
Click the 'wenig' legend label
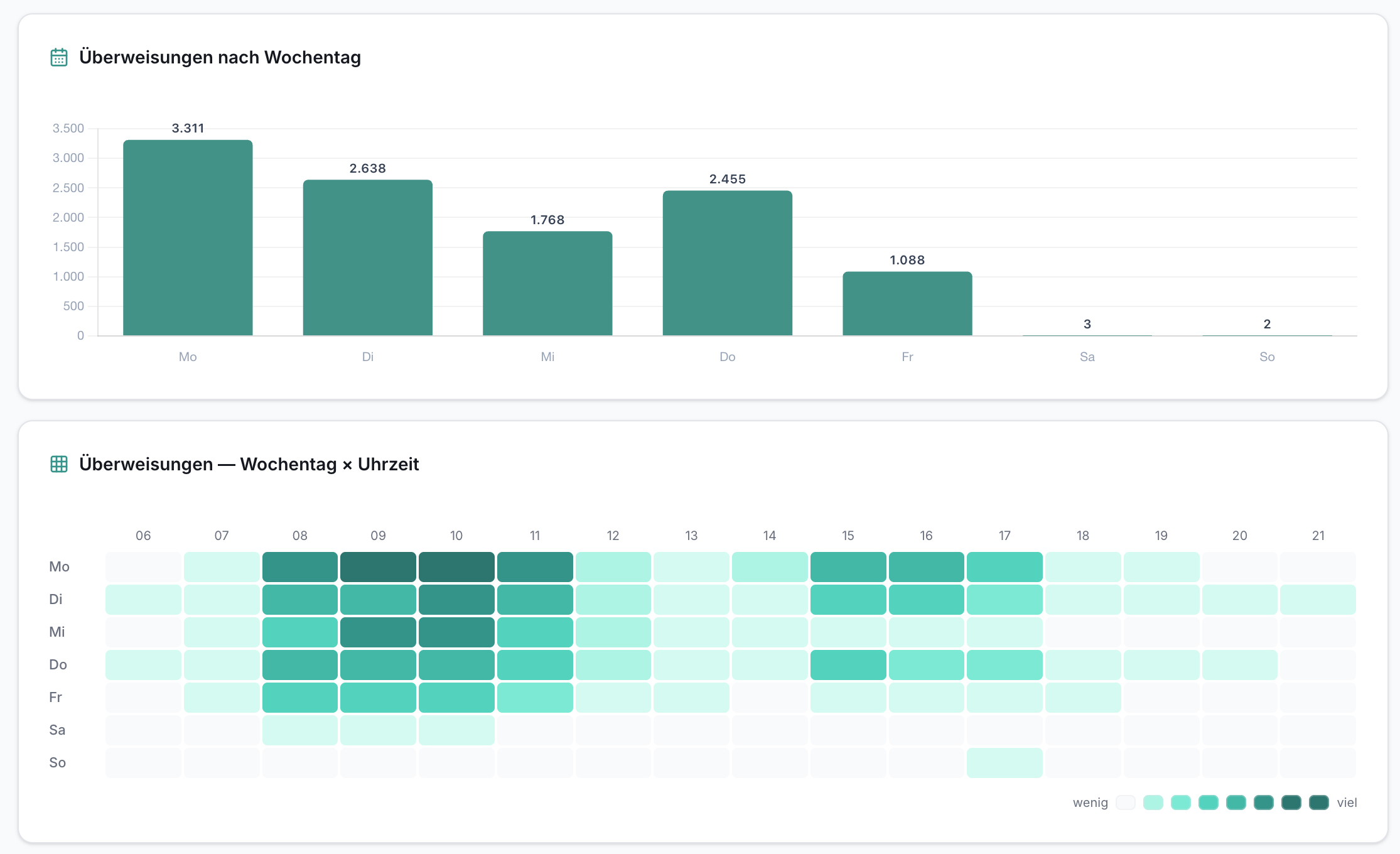1090,803
